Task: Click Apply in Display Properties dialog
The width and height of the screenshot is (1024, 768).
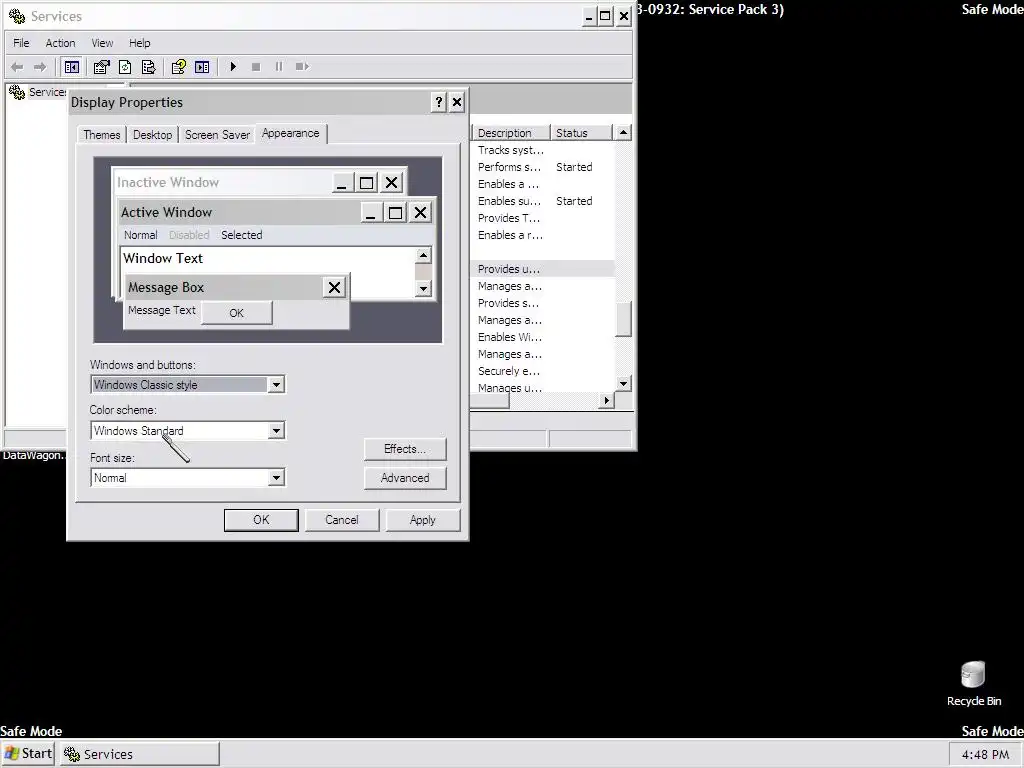Action: (x=423, y=520)
